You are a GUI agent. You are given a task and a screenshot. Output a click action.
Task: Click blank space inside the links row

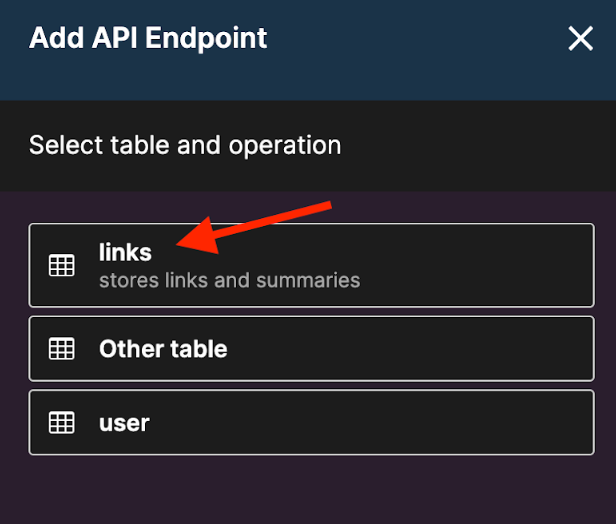pyautogui.click(x=471, y=265)
